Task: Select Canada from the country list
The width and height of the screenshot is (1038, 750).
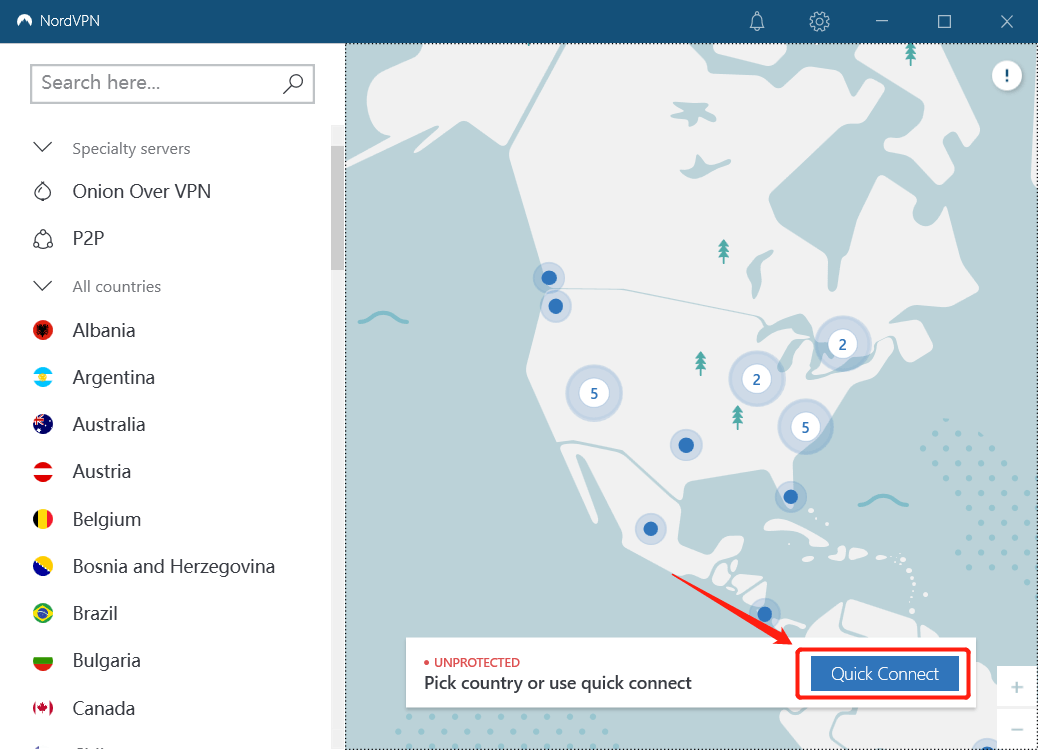Action: (103, 709)
